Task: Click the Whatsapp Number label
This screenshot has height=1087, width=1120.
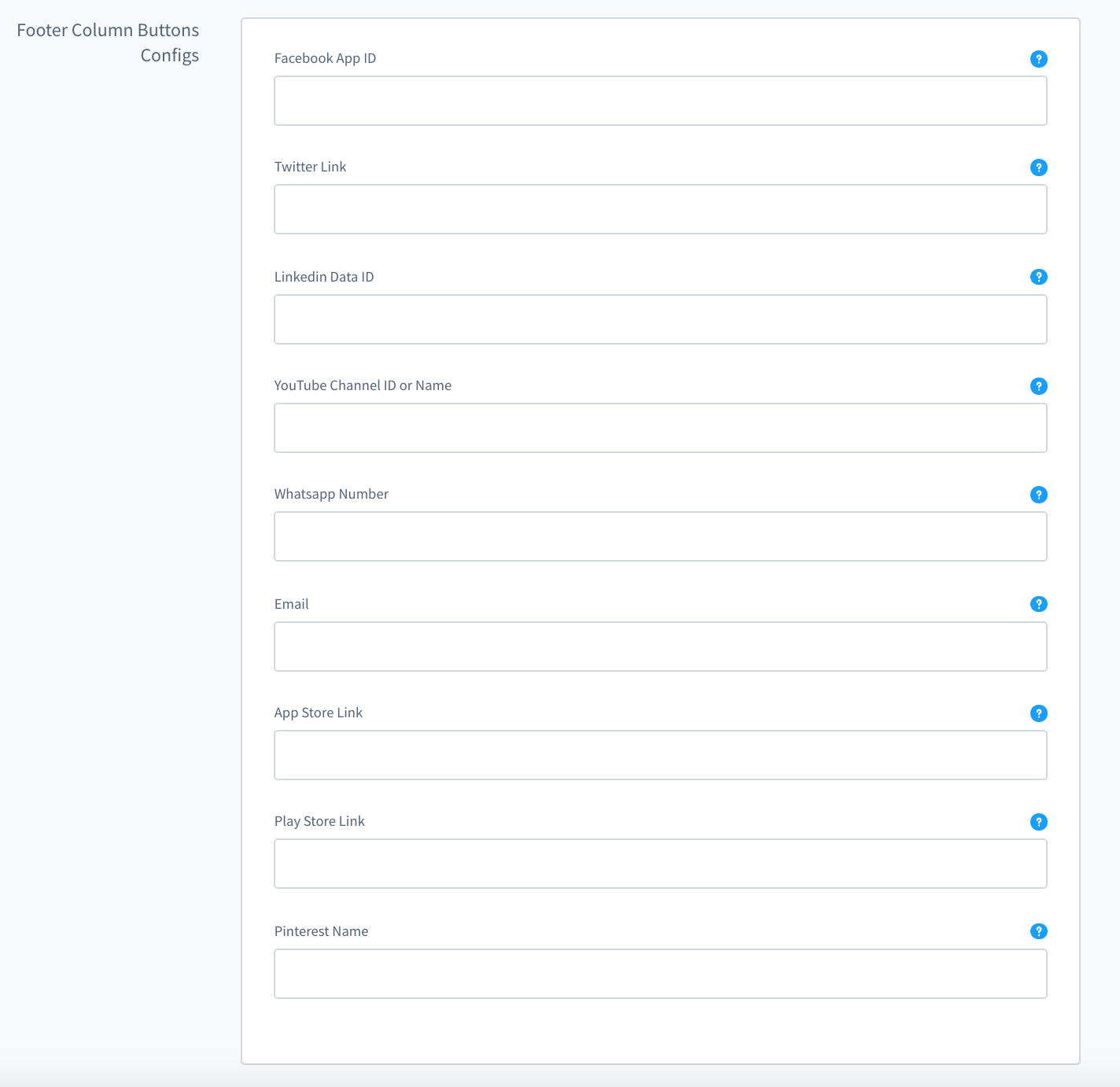Action: pyautogui.click(x=331, y=494)
